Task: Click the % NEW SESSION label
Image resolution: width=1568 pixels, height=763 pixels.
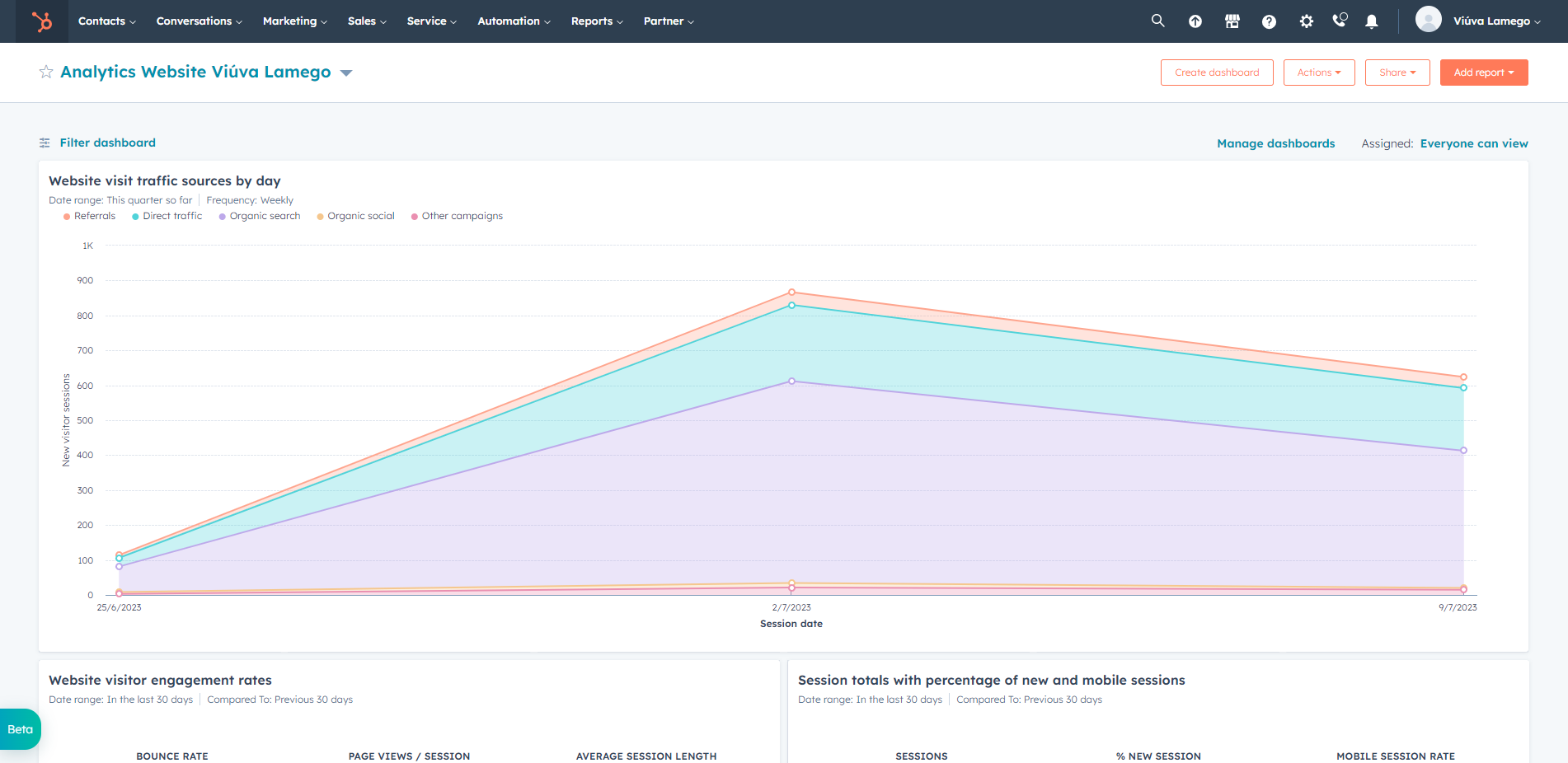Action: point(1158,756)
